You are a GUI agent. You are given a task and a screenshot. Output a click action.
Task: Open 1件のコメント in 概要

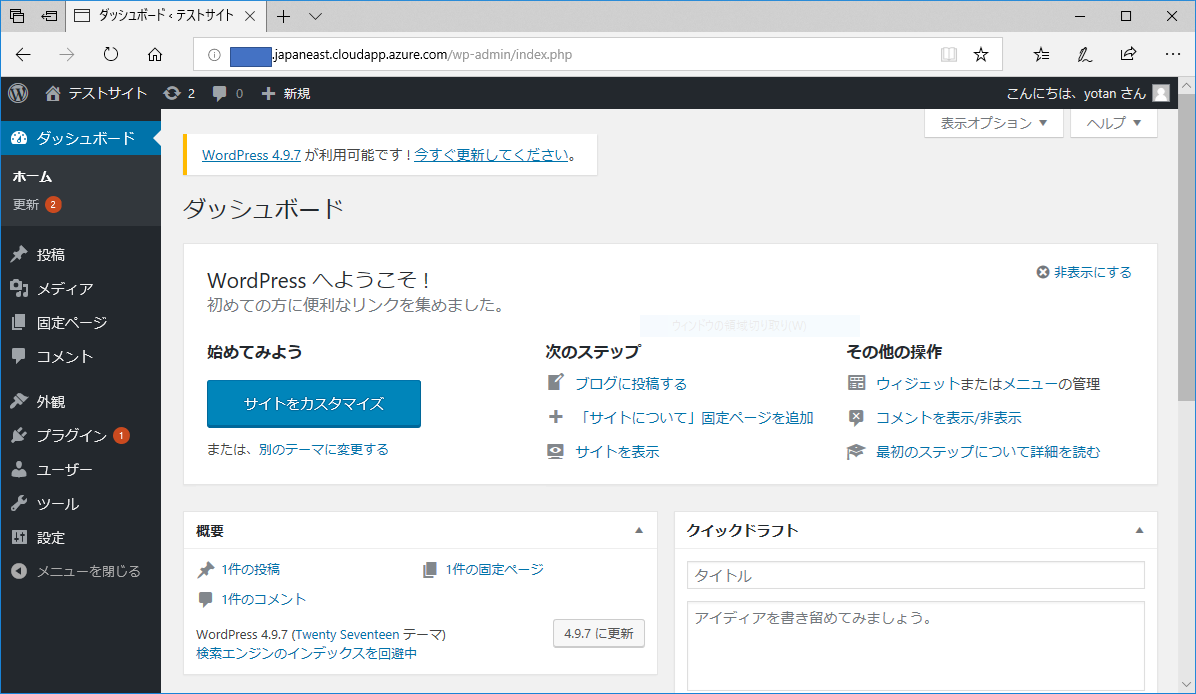(x=263, y=599)
